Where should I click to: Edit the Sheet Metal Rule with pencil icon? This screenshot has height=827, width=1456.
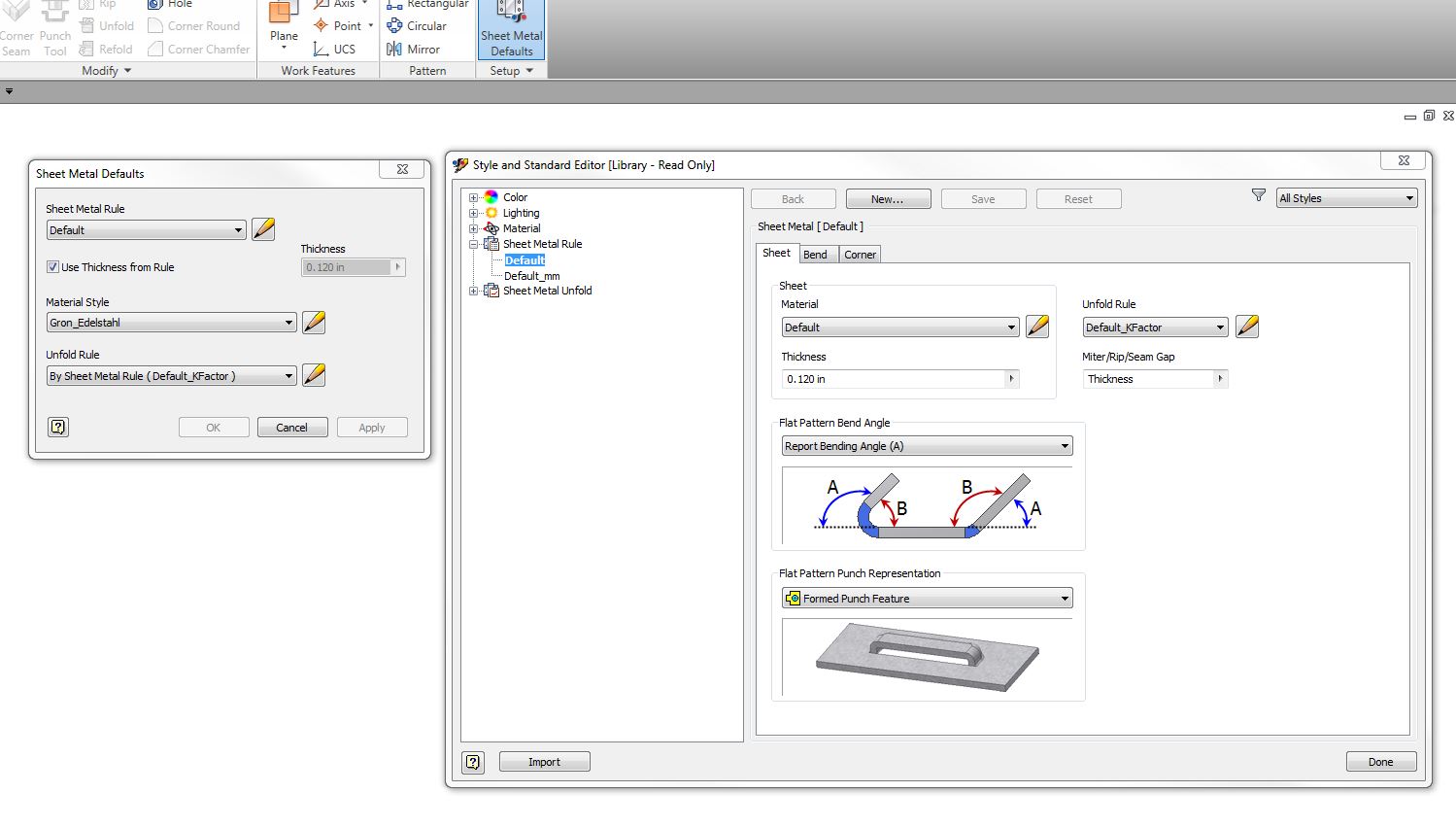point(263,229)
